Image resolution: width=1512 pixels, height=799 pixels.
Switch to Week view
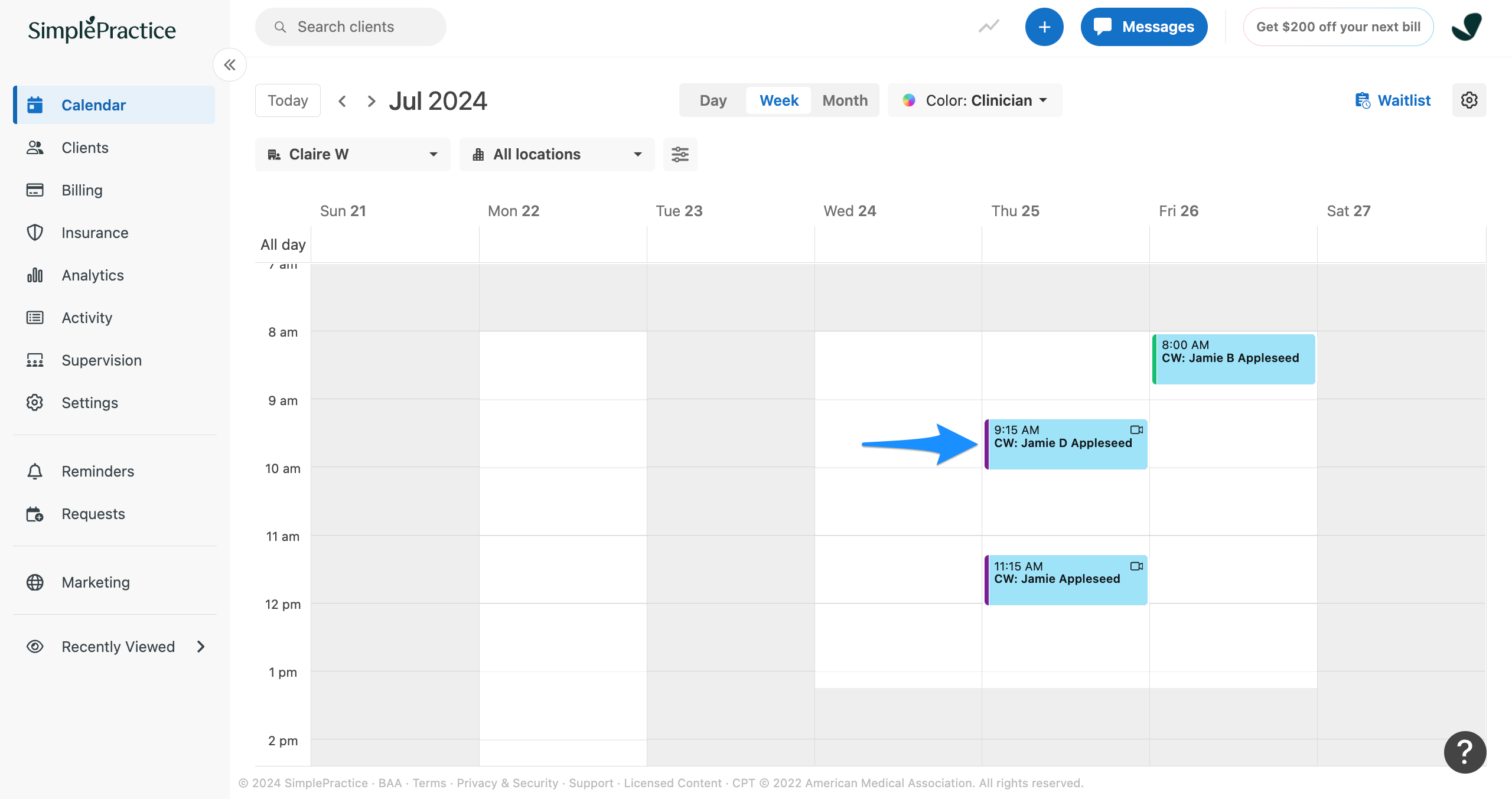779,100
